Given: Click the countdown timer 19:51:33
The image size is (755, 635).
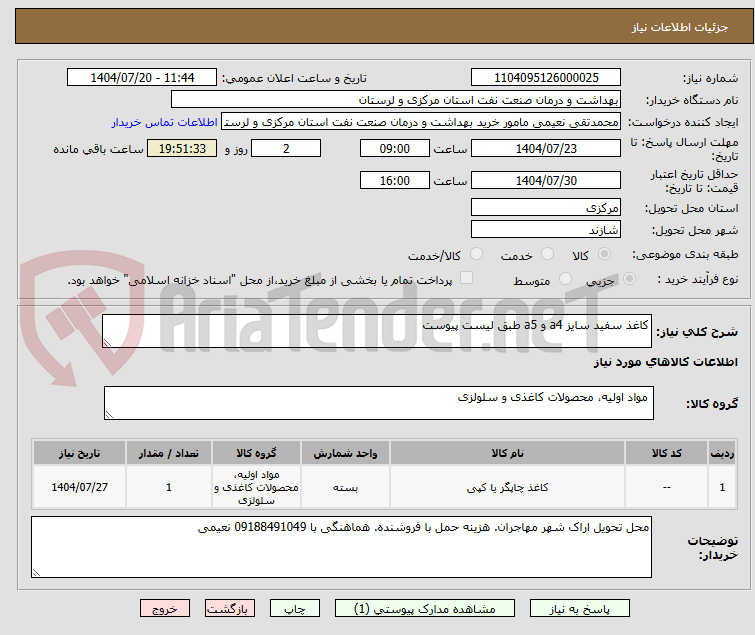Looking at the screenshot, I should 182,148.
